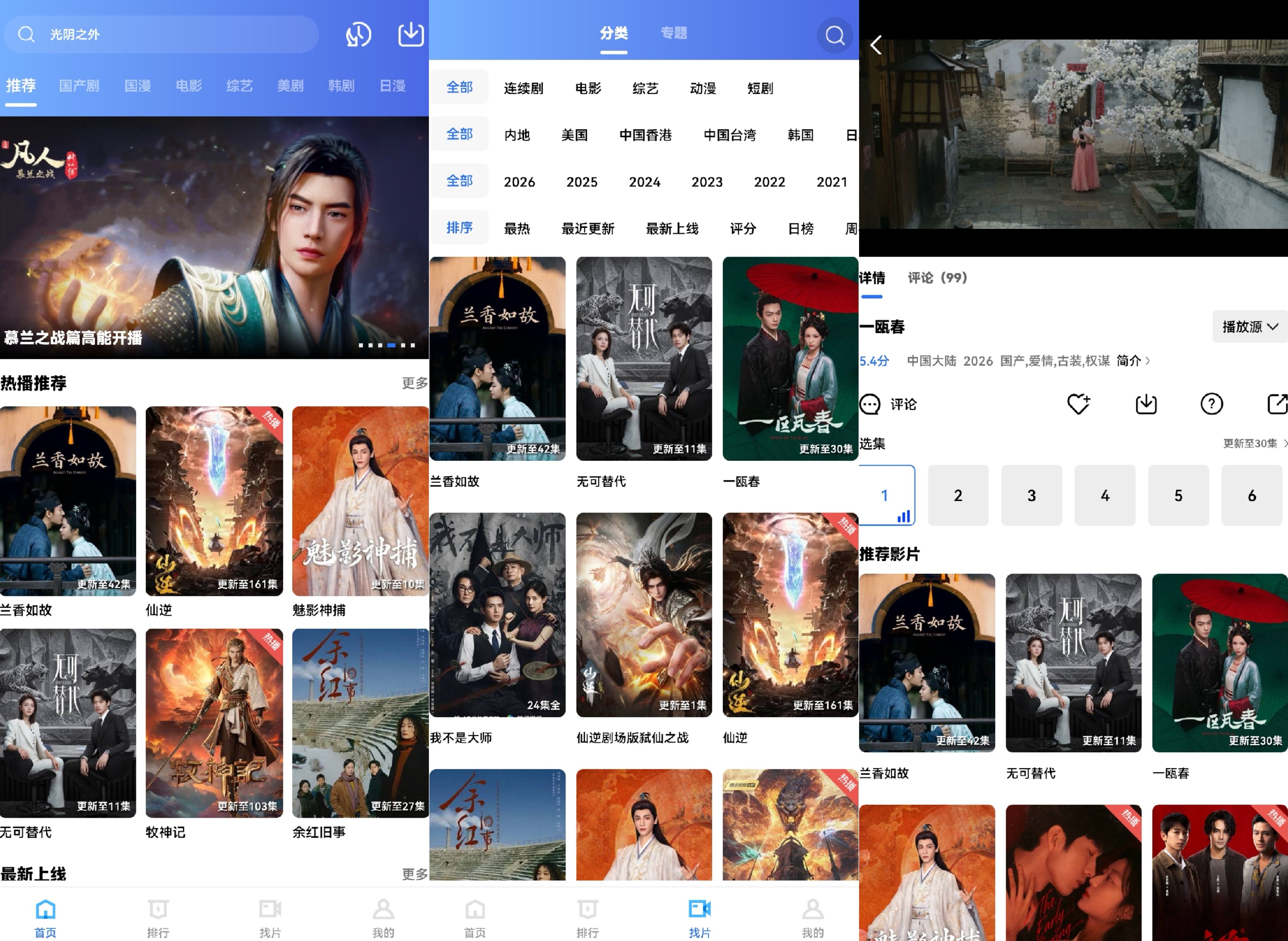The height and width of the screenshot is (941, 1288).
Task: Select episode 6 button
Action: click(x=1252, y=495)
